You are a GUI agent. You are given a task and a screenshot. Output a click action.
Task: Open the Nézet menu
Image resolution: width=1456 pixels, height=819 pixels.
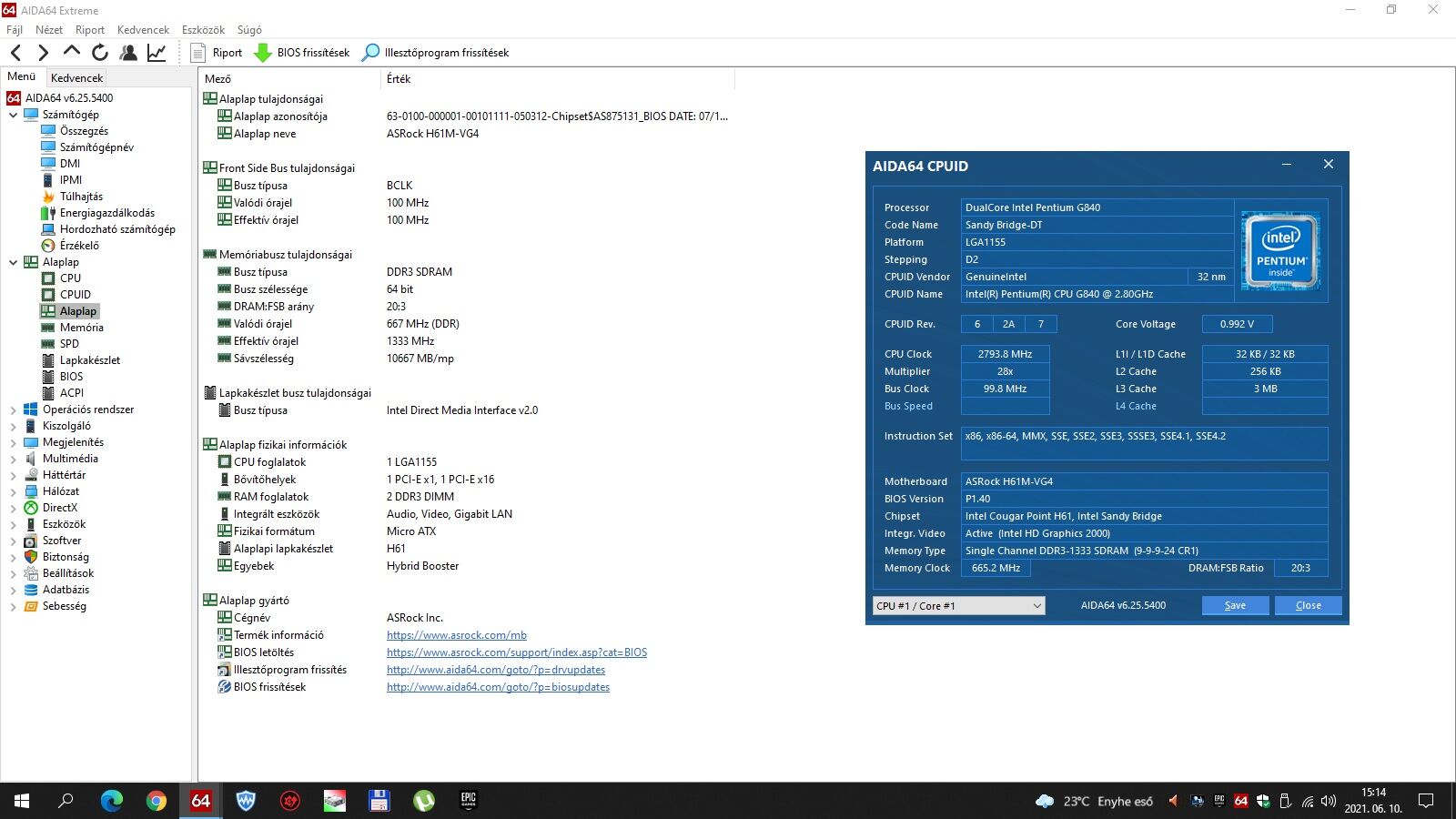49,30
